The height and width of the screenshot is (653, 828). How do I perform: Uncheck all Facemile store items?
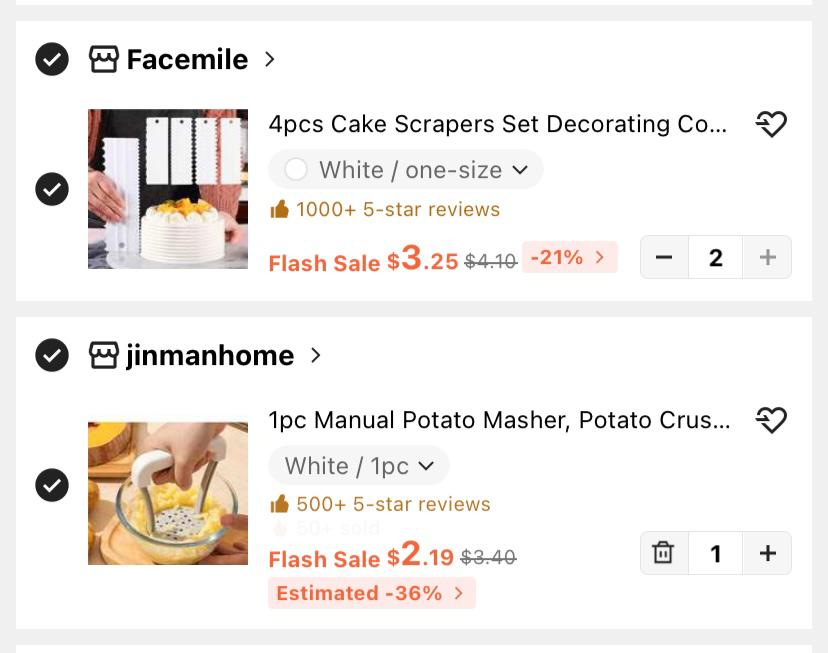point(52,59)
